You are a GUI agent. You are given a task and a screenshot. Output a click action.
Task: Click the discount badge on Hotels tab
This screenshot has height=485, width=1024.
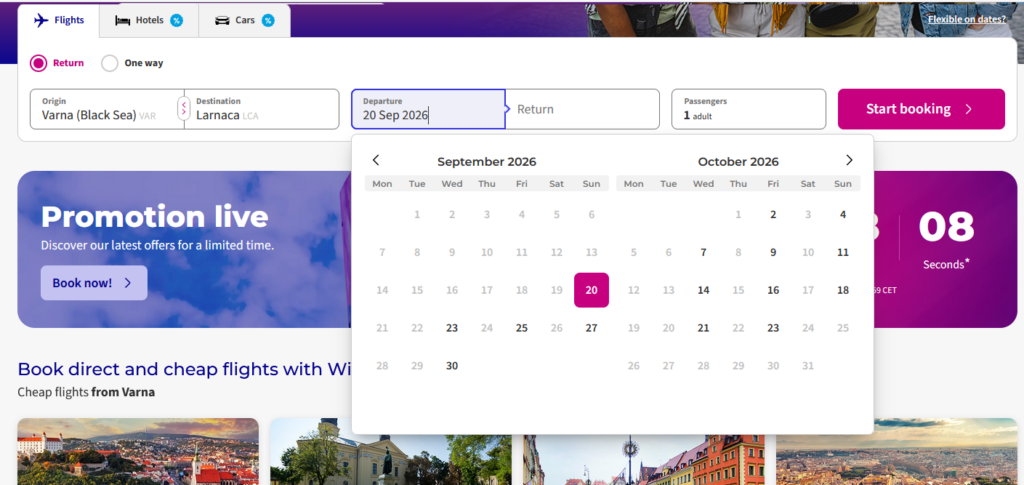pyautogui.click(x=176, y=20)
